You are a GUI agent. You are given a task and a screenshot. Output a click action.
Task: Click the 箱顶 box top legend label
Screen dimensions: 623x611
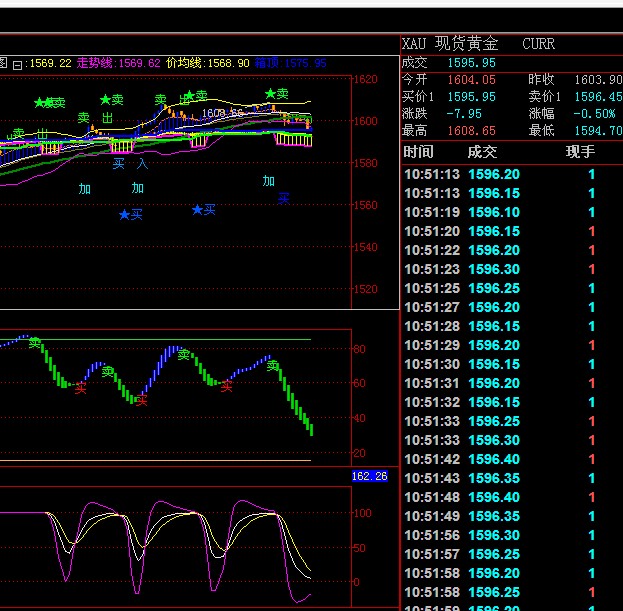[268, 63]
